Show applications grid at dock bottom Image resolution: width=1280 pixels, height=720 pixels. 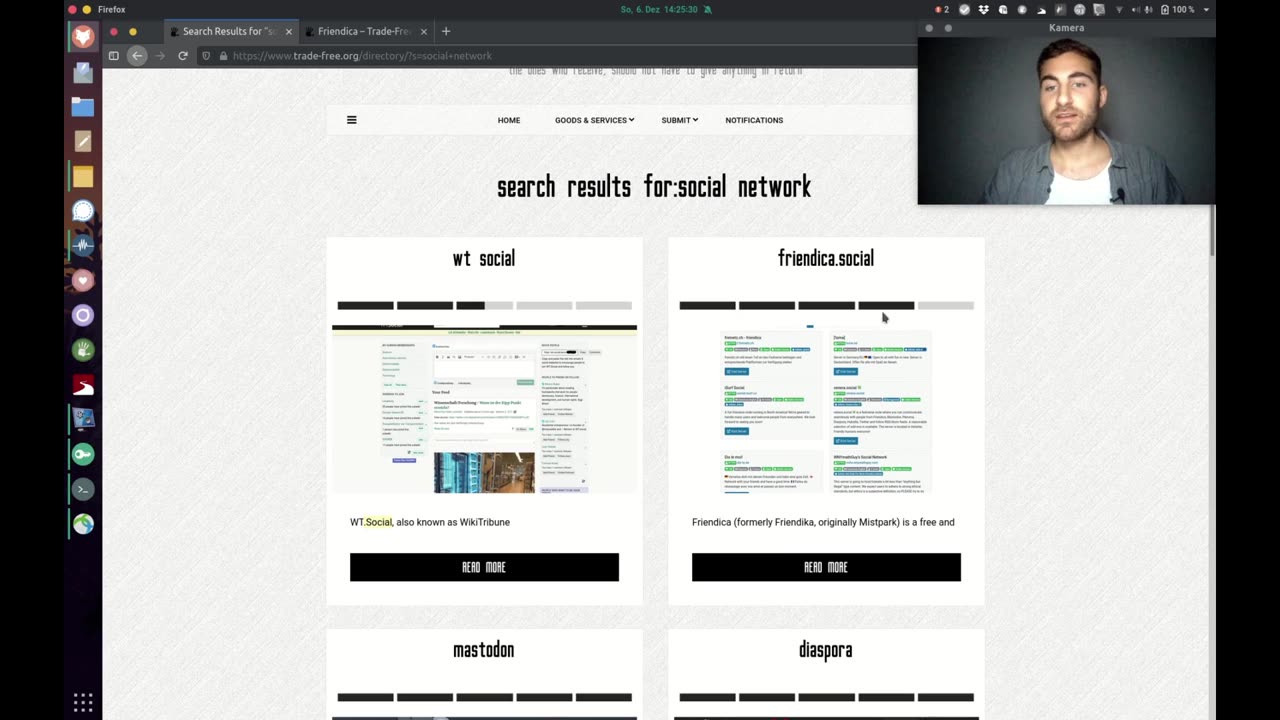tap(83, 701)
